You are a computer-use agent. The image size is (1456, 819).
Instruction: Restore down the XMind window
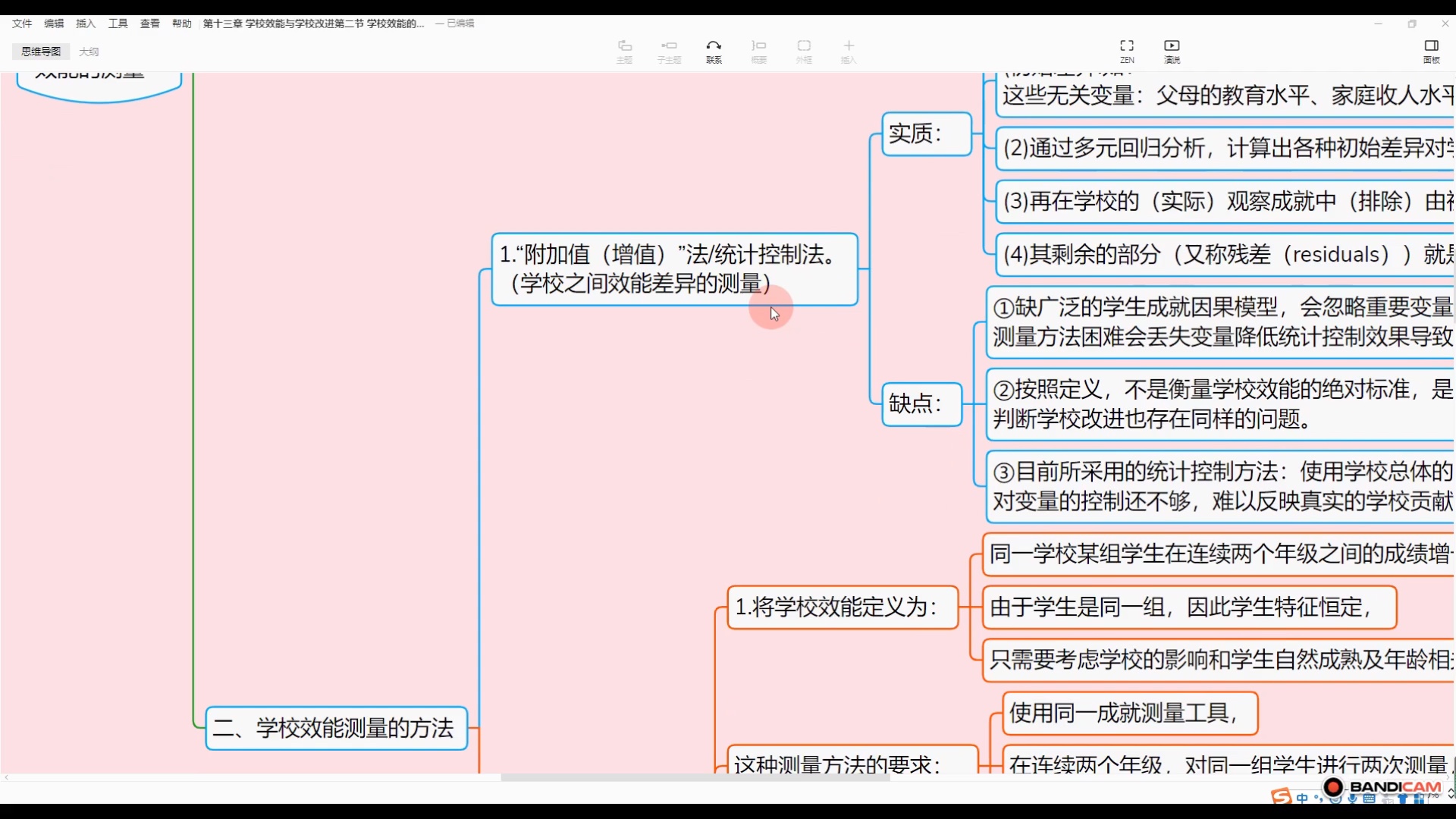[1412, 24]
